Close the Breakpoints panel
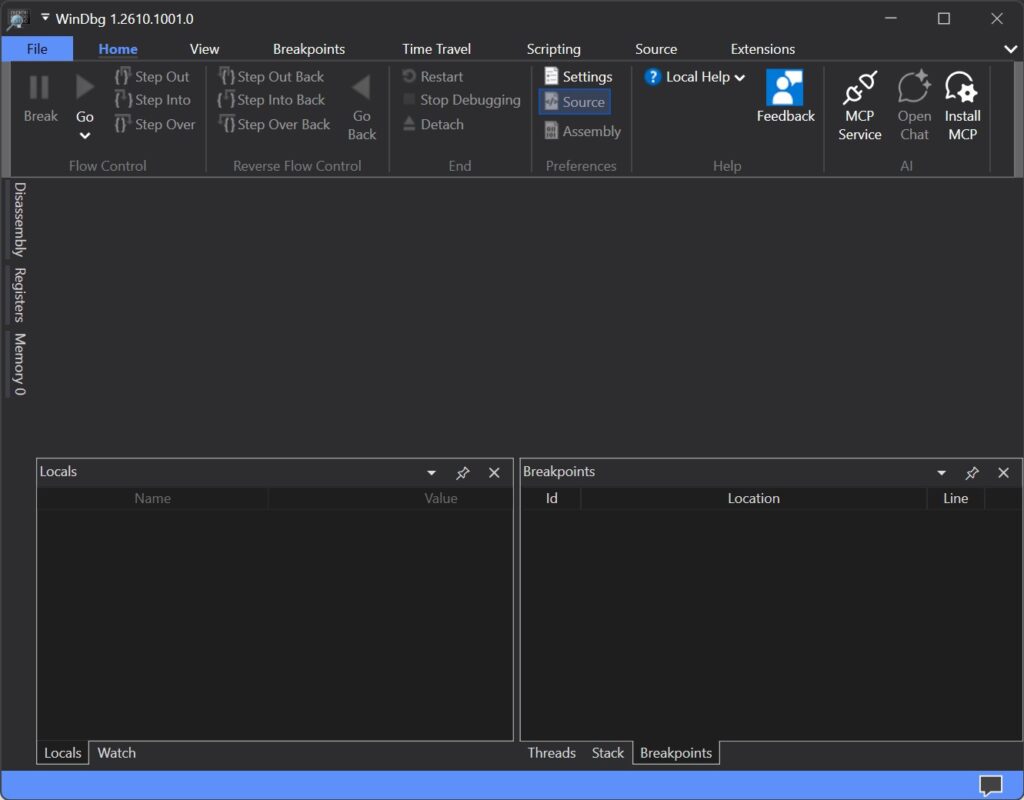This screenshot has height=800, width=1024. [x=1004, y=473]
